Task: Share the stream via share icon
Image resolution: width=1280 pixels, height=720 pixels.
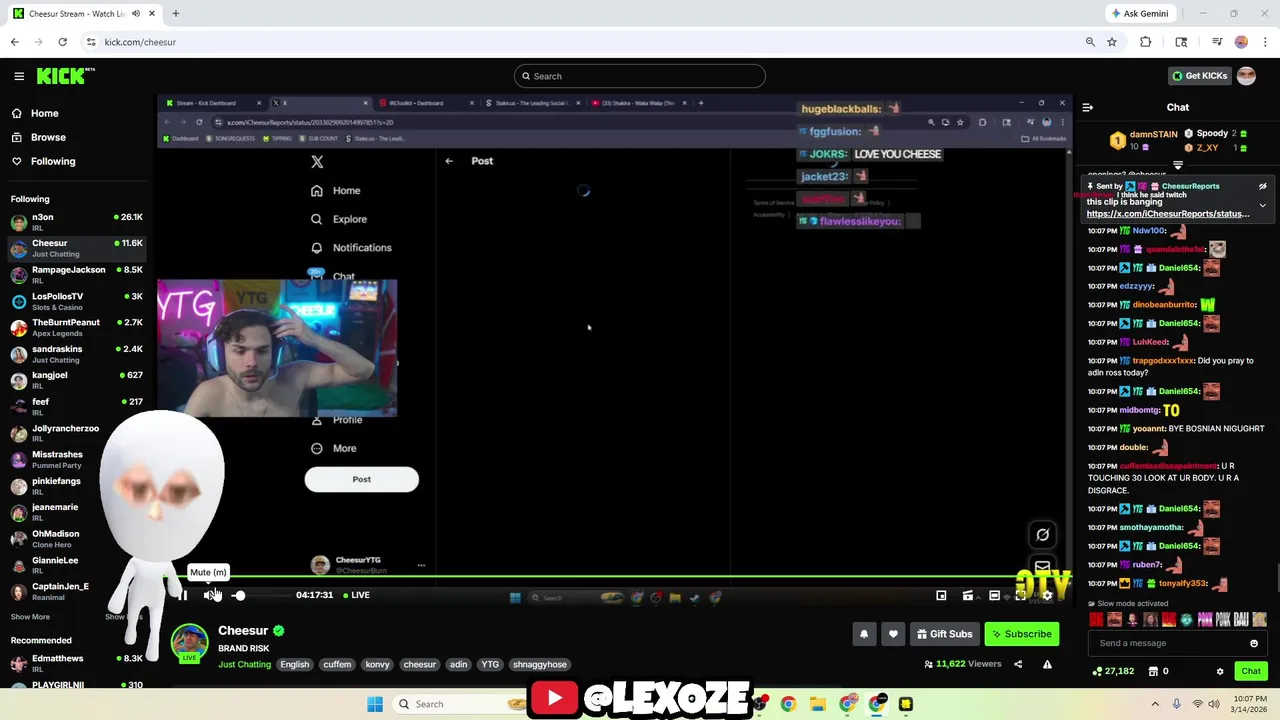Action: (1018, 664)
